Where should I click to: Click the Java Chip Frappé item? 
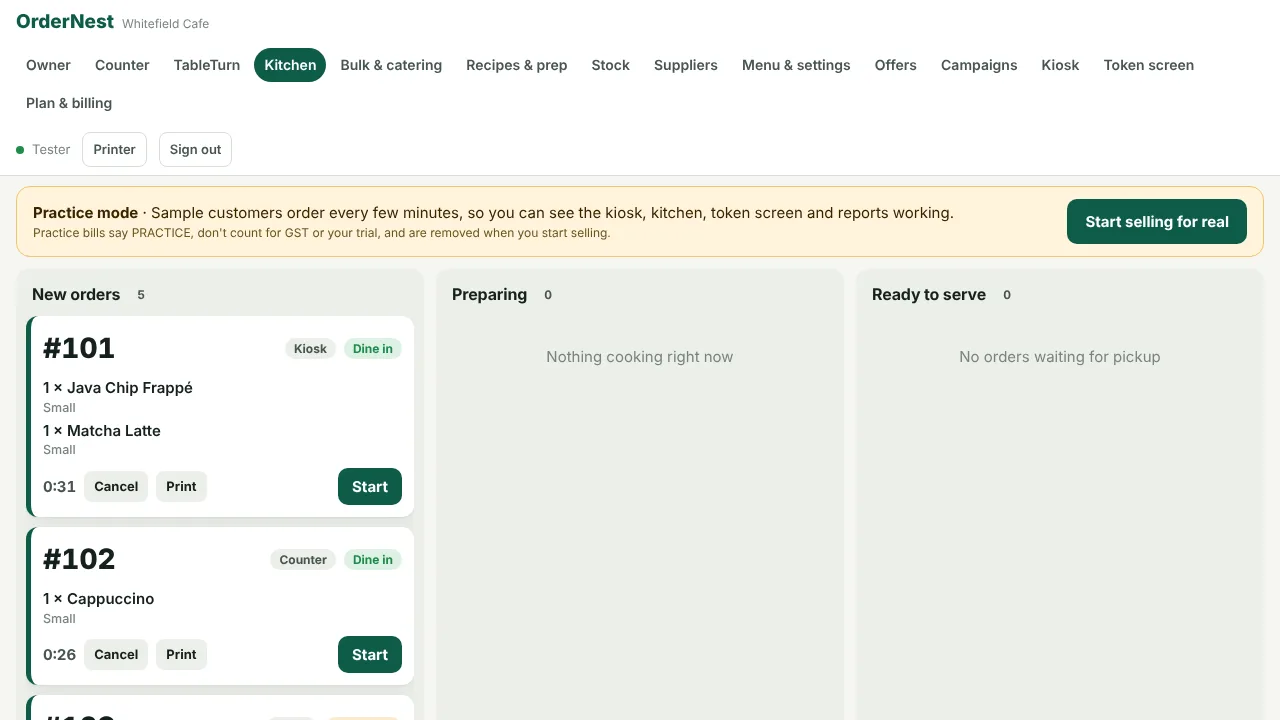point(118,388)
